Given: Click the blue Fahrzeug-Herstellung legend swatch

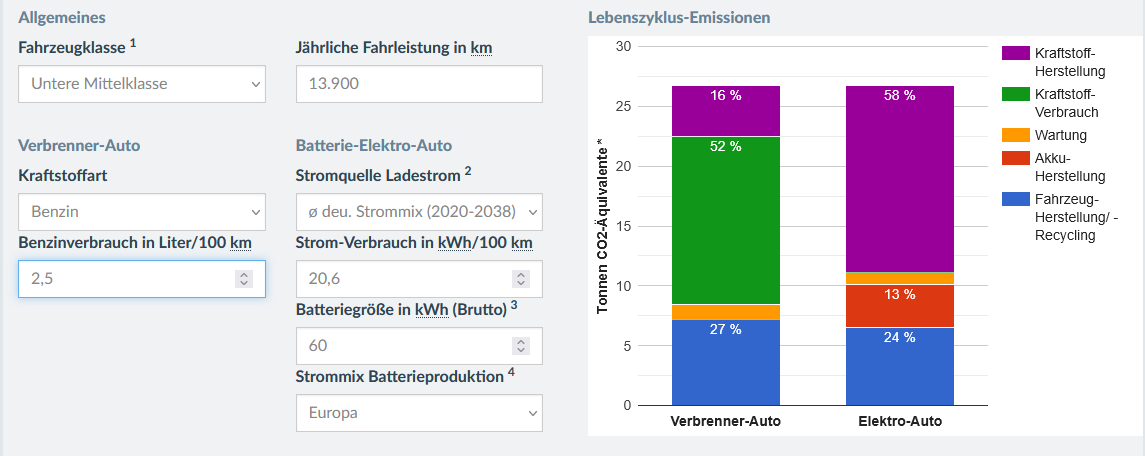Looking at the screenshot, I should [1015, 199].
